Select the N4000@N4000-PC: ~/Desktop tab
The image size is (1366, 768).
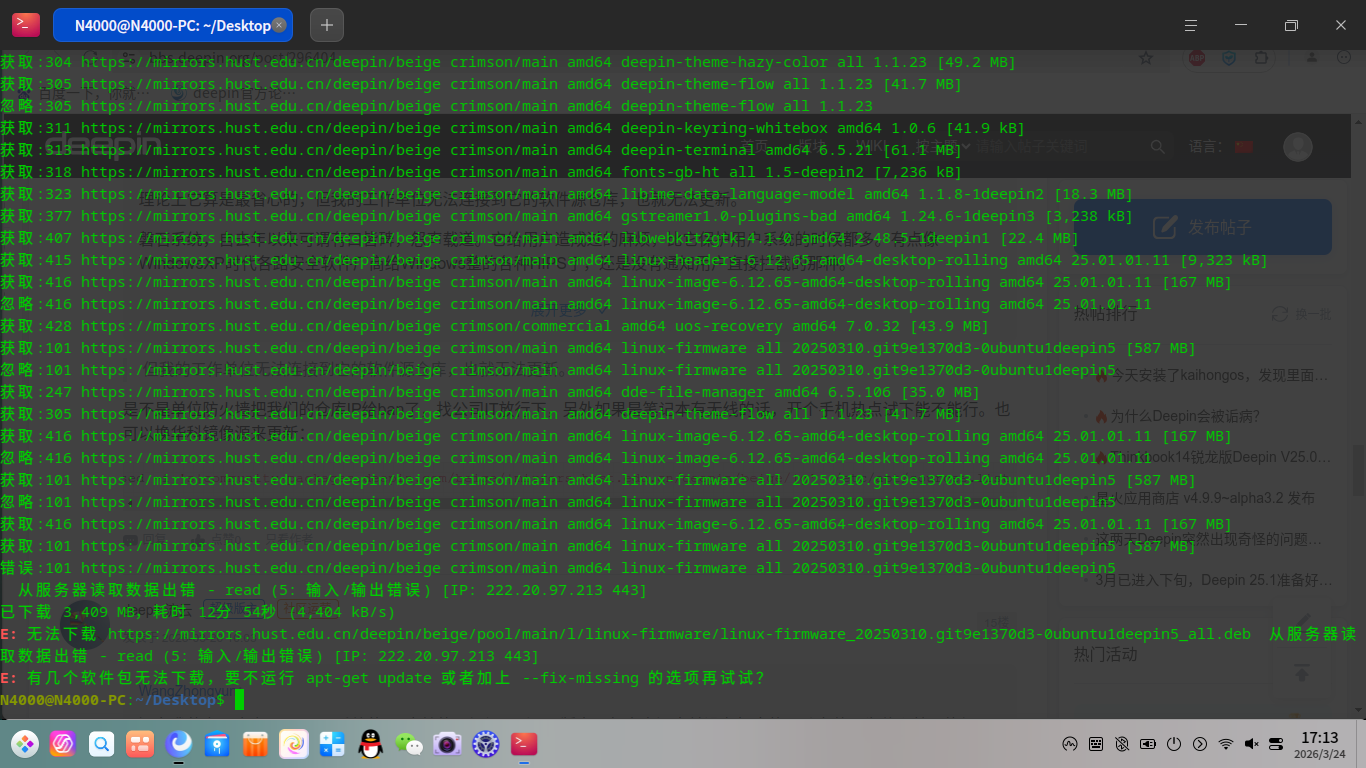click(x=172, y=25)
